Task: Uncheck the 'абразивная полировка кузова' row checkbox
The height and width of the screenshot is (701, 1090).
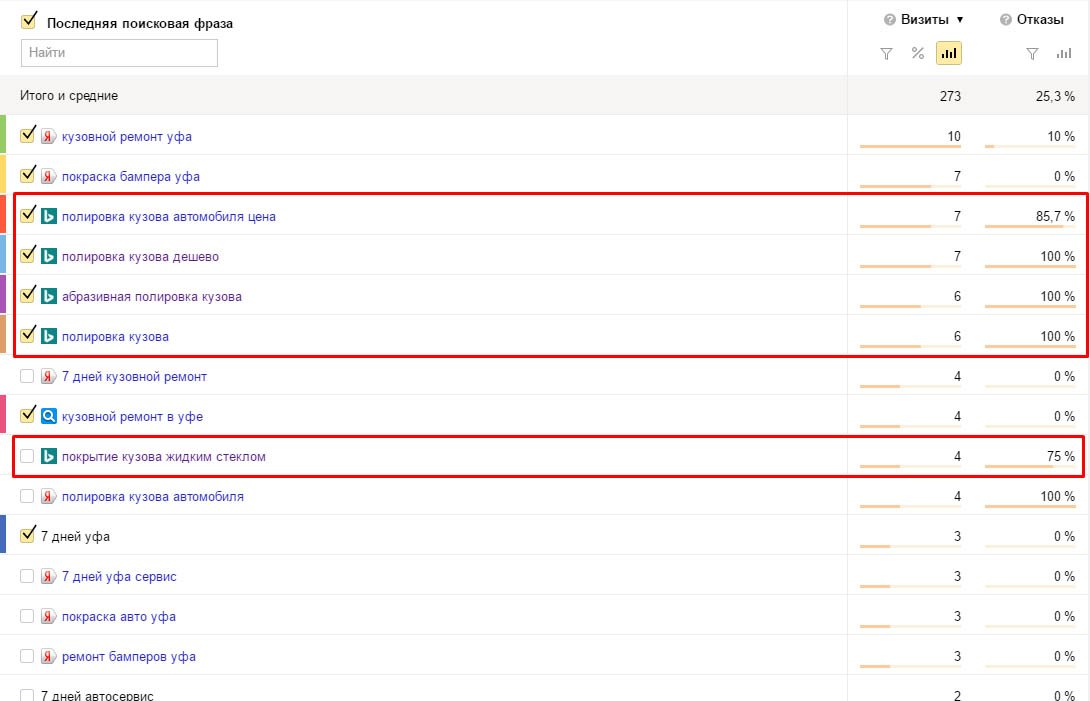Action: coord(27,295)
